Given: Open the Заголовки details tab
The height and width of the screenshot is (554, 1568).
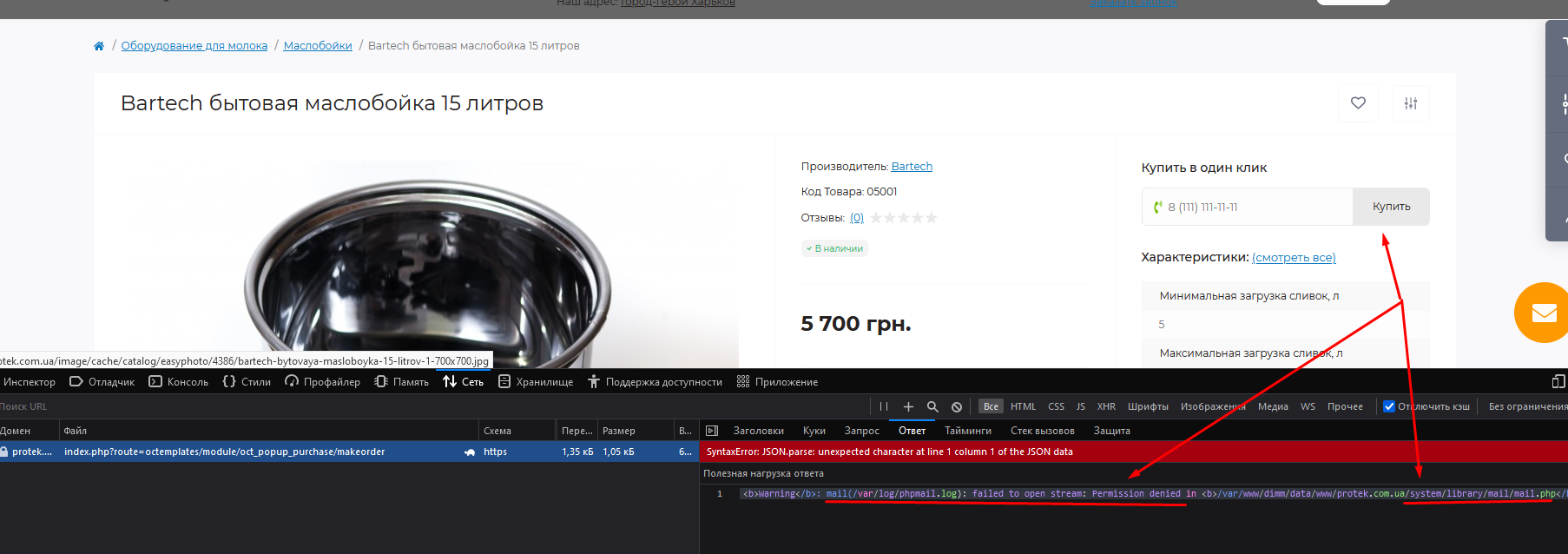Looking at the screenshot, I should click(758, 431).
